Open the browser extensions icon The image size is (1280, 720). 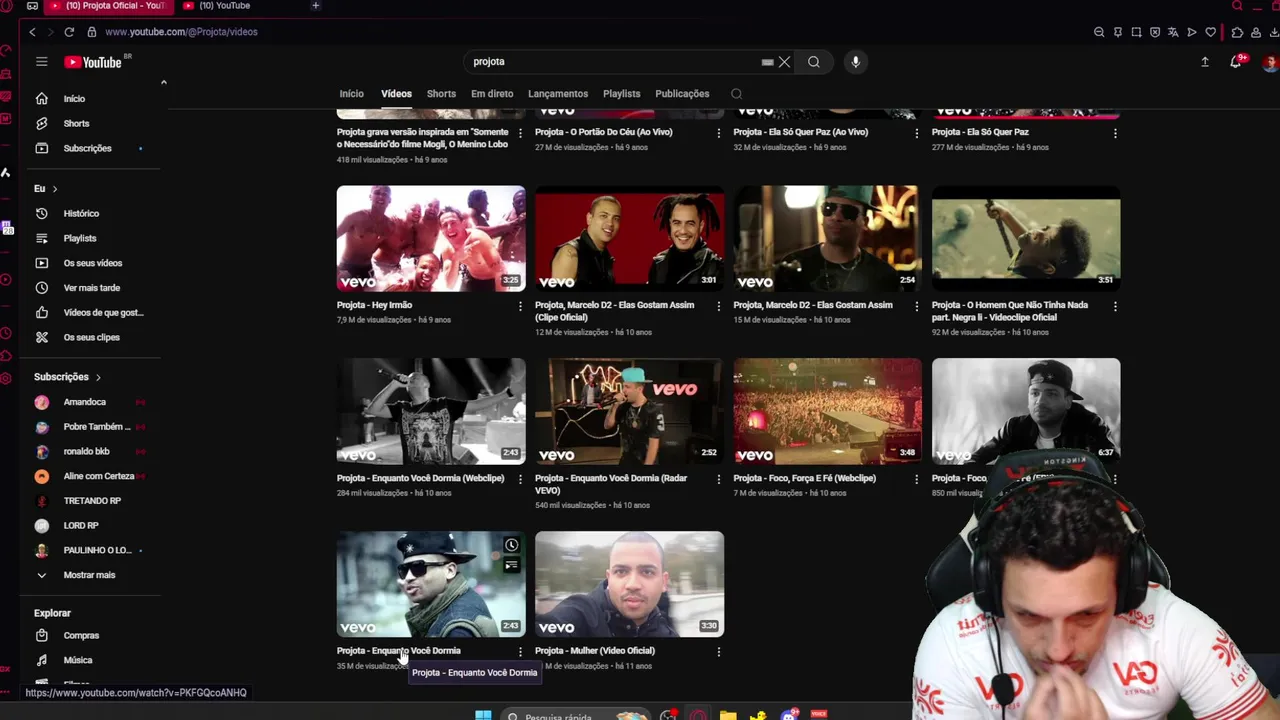pos(1237,32)
